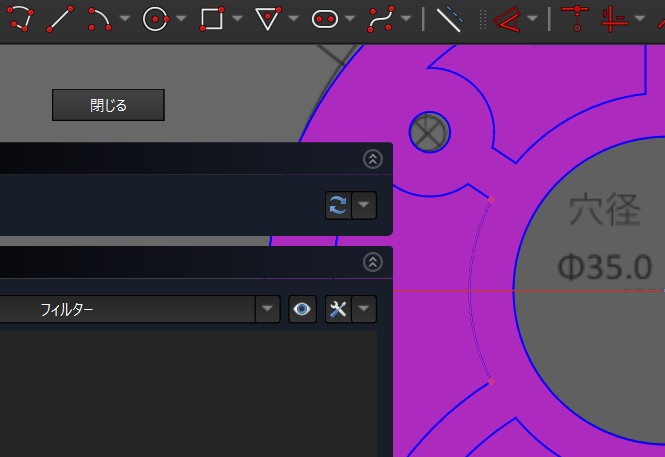
Task: Collapse the lower filter panel section
Action: click(x=373, y=262)
